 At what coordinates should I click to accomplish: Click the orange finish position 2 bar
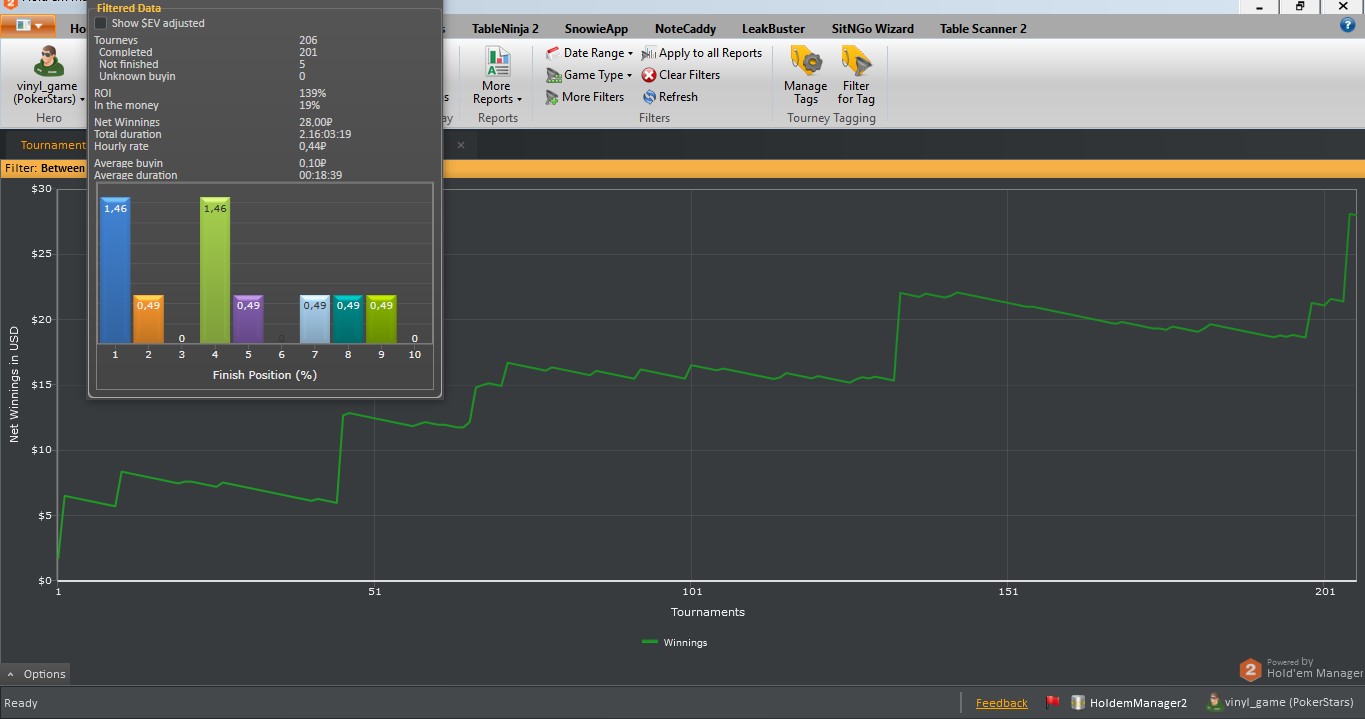(x=148, y=319)
